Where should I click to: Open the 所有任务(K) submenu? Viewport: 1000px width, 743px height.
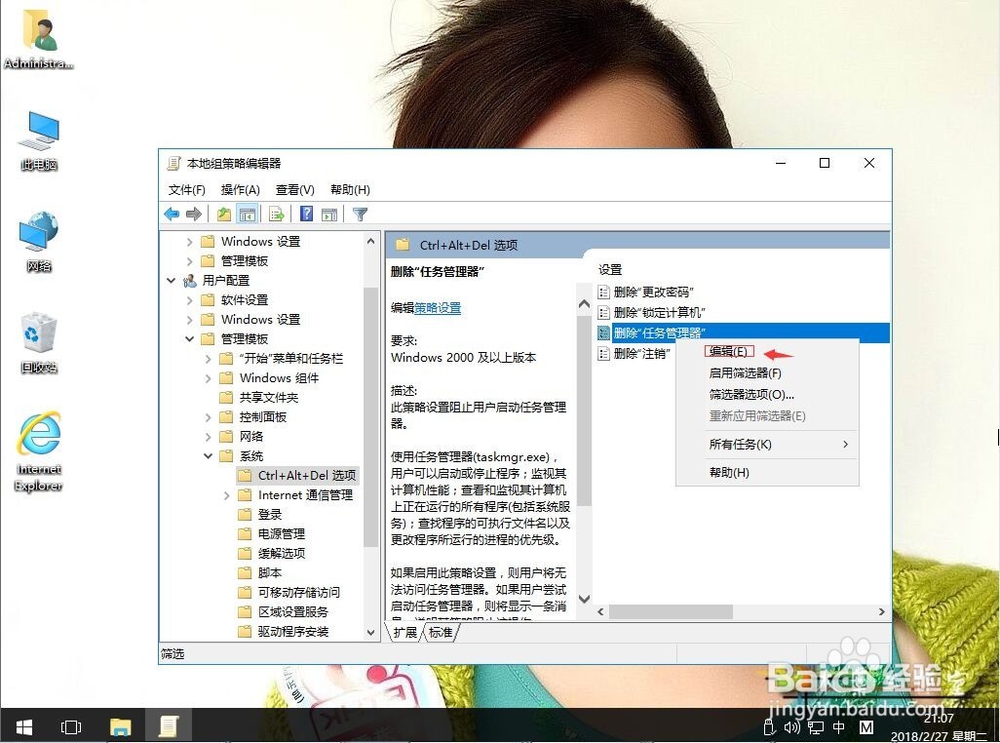pyautogui.click(x=767, y=445)
